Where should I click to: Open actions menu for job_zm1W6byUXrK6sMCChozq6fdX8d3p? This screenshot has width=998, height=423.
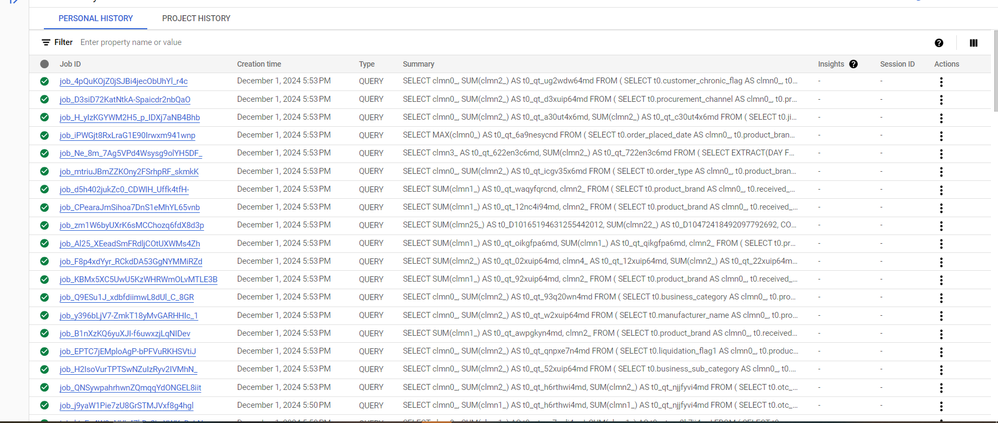pyautogui.click(x=941, y=225)
